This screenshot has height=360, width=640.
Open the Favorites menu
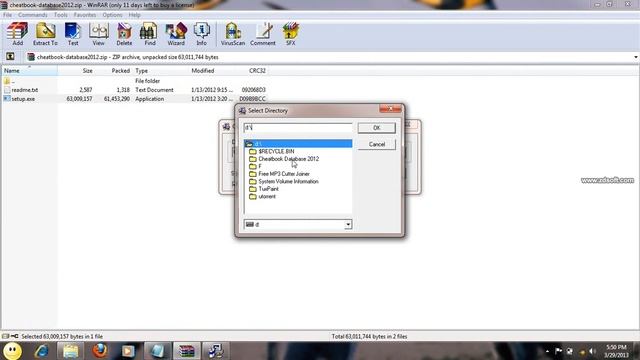(x=85, y=15)
